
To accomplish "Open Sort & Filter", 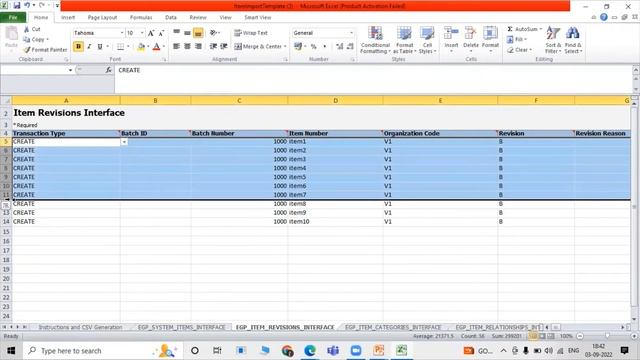I will pos(553,40).
